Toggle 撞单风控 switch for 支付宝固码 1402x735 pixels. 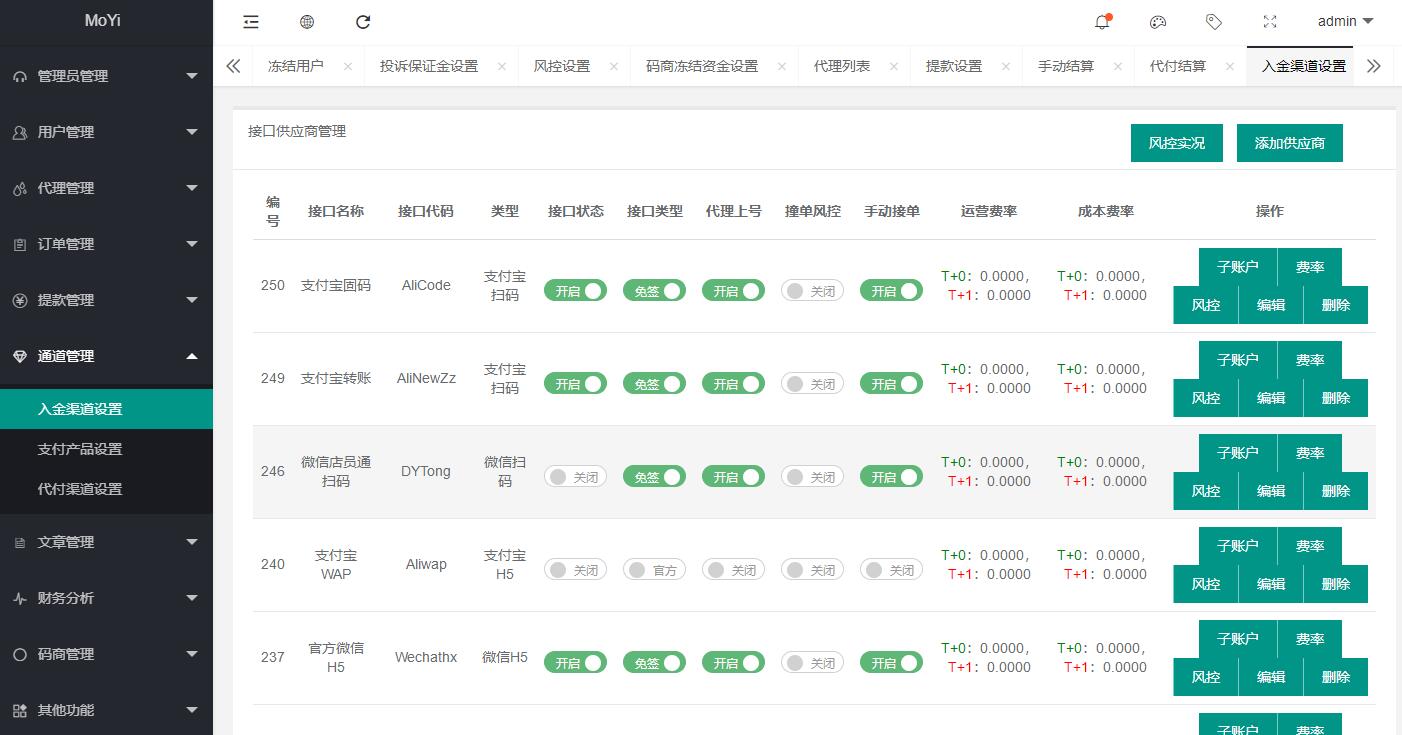812,291
